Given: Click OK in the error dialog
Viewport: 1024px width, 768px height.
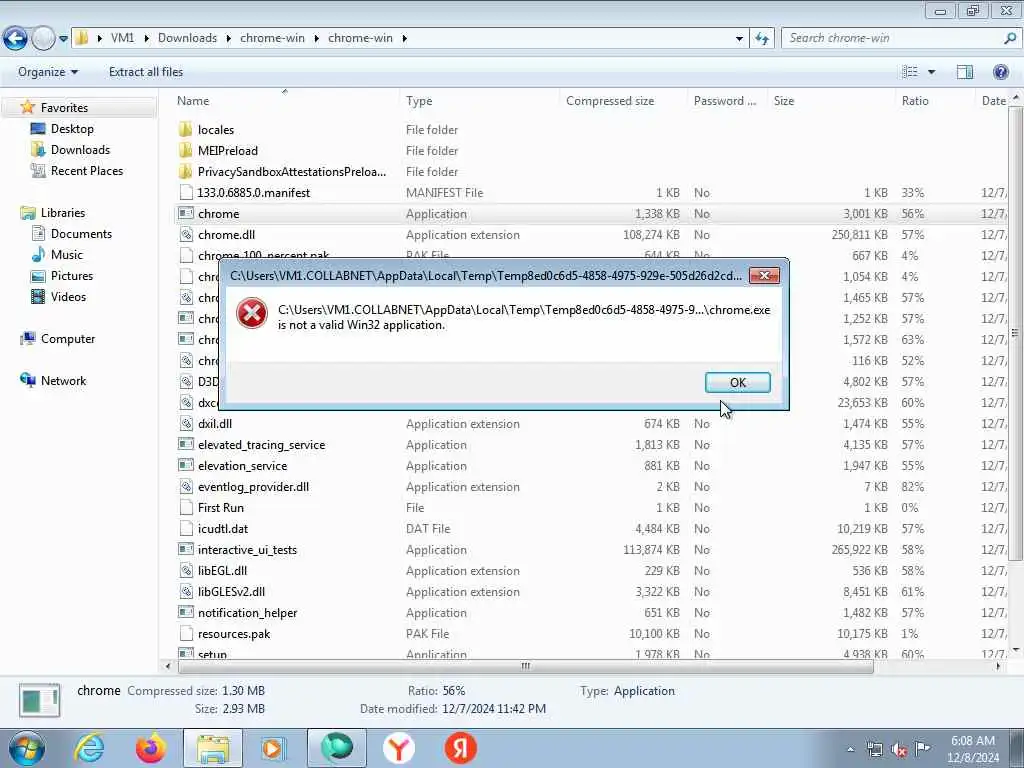Looking at the screenshot, I should (x=737, y=383).
